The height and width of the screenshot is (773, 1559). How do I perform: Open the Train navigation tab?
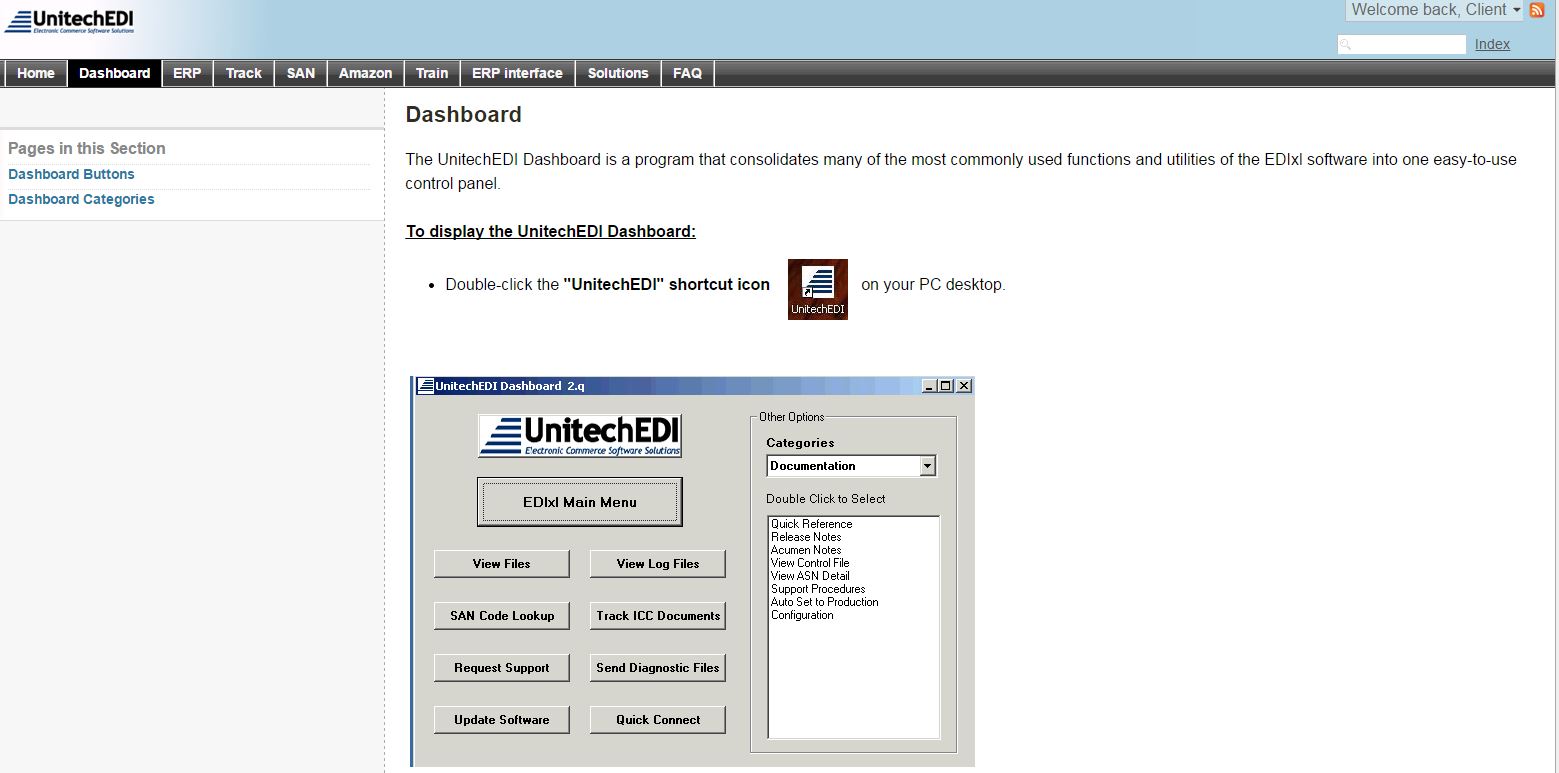coord(432,73)
